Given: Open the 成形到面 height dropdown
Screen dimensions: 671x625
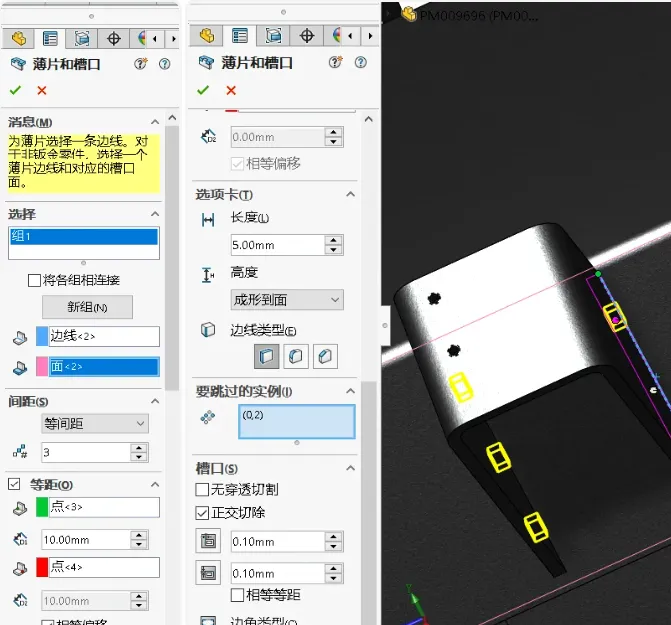Looking at the screenshot, I should (286, 299).
